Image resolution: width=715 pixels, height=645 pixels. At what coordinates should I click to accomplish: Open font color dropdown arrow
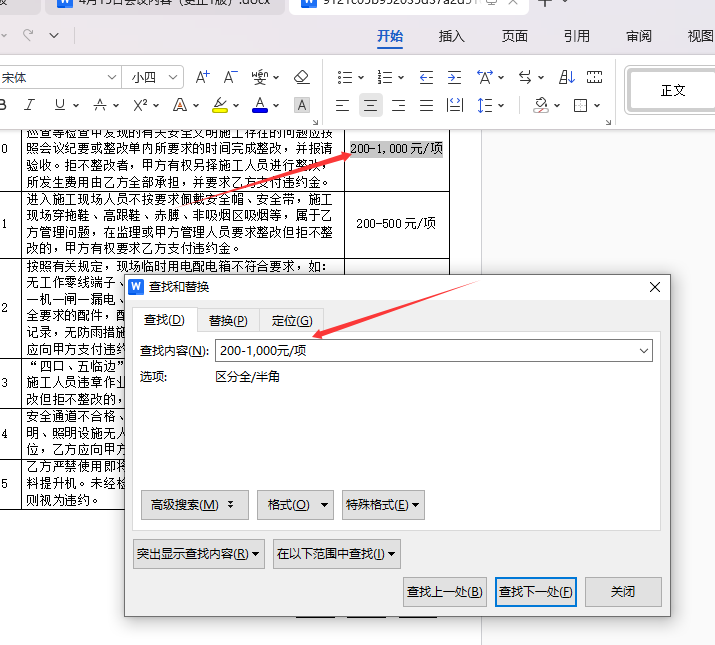pyautogui.click(x=276, y=106)
